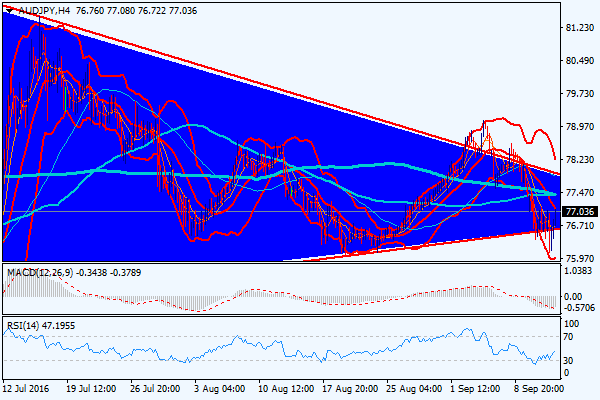600x400 pixels.
Task: Click the MACD scale value -0.5706
Action: coord(580,308)
